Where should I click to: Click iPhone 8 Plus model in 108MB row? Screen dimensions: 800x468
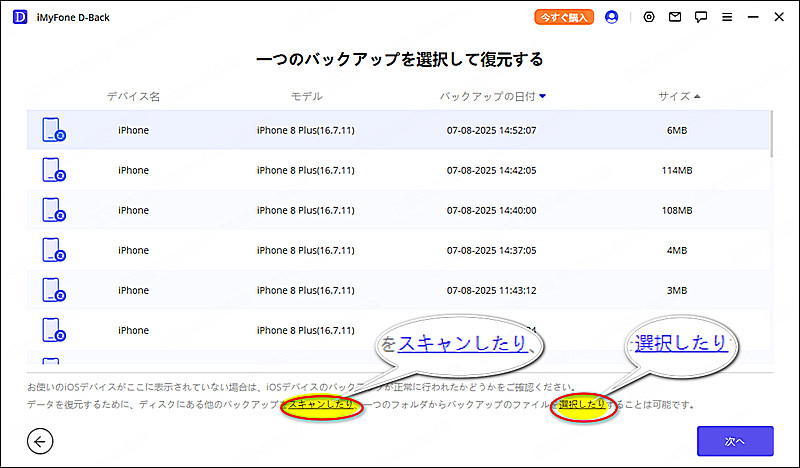coord(306,210)
